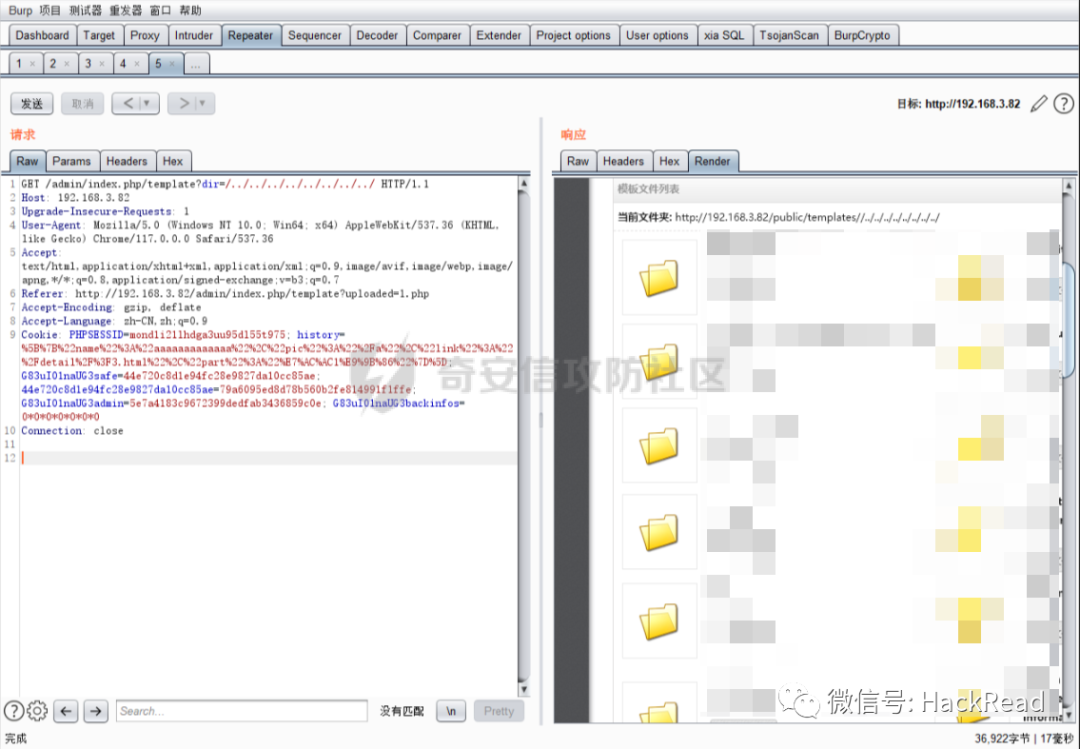Click the pencil edit target icon

click(1039, 104)
